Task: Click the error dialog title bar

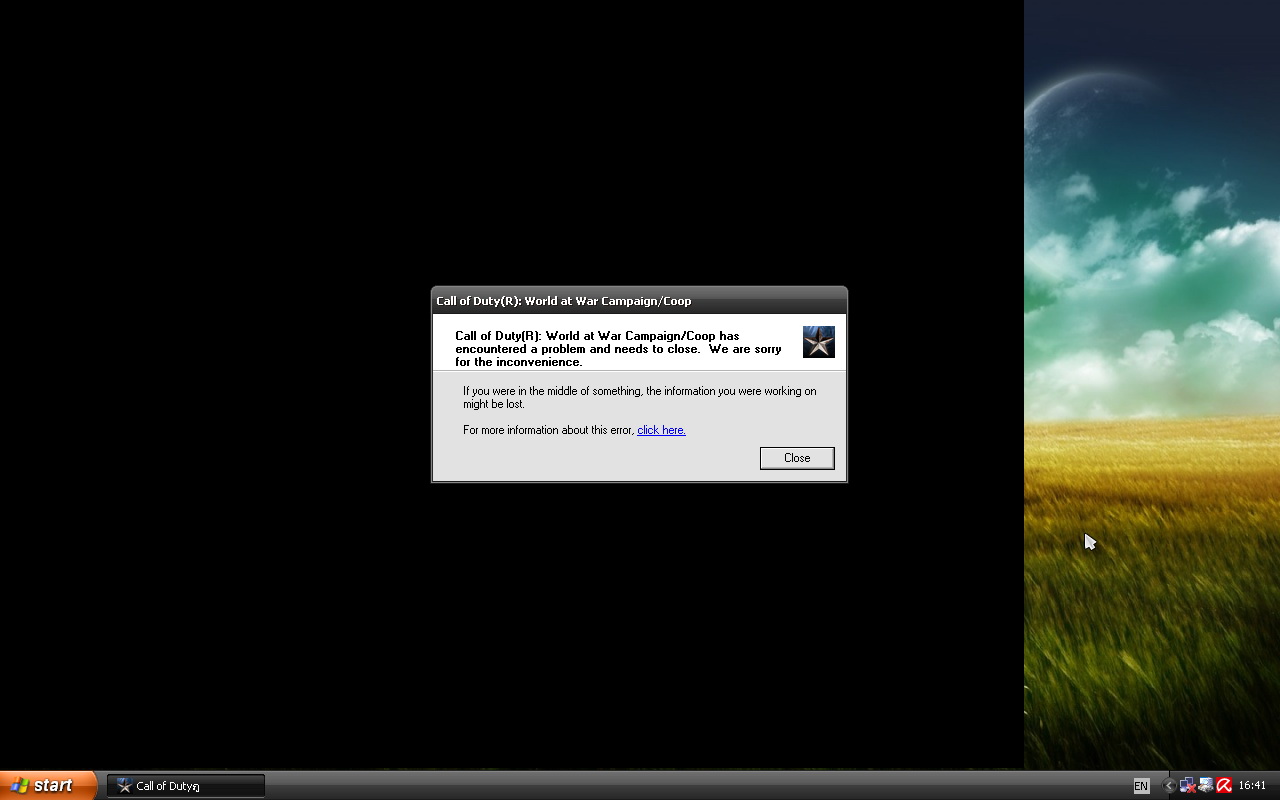Action: click(x=639, y=301)
